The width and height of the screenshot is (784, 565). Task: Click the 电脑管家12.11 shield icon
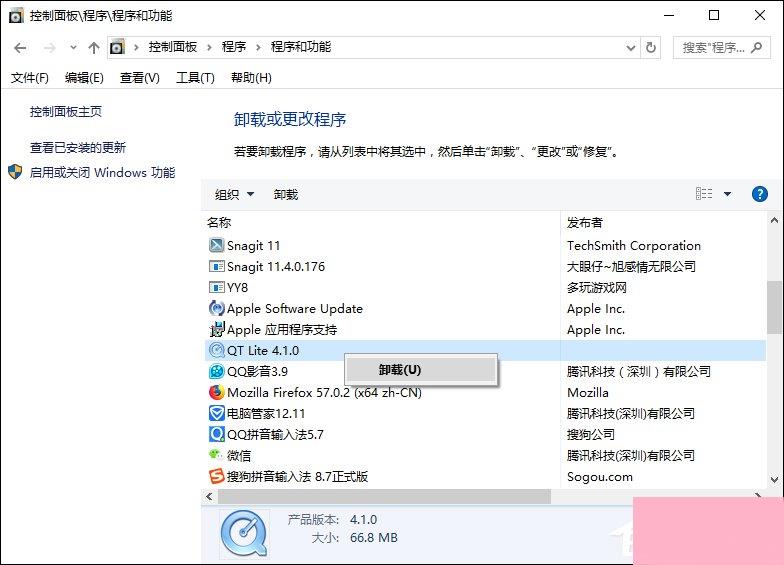point(216,413)
